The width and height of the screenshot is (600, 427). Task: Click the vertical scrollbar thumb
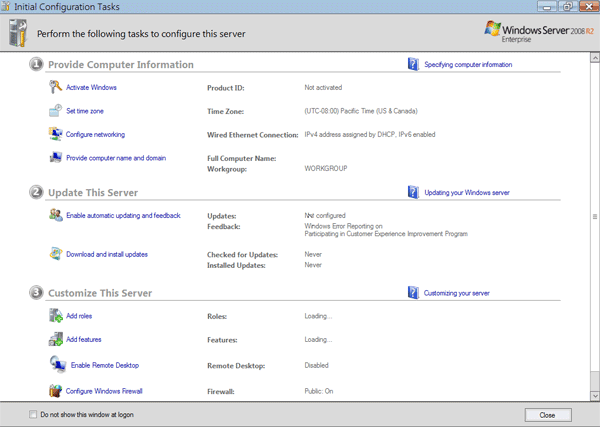pyautogui.click(x=595, y=217)
